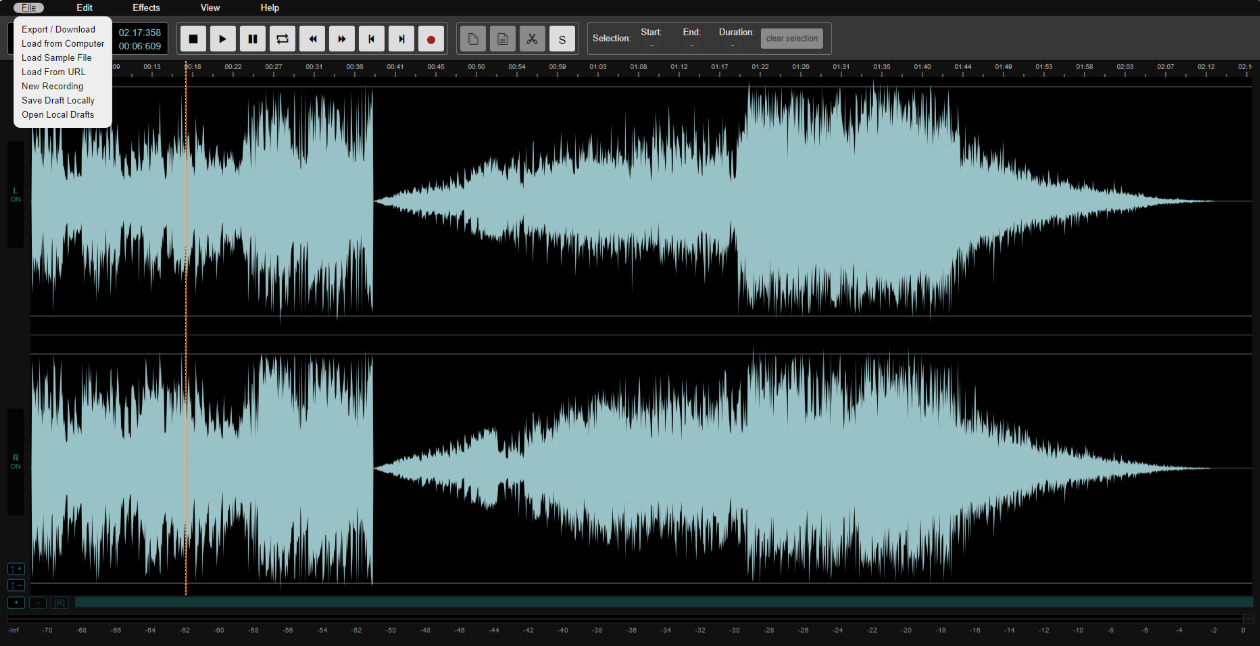This screenshot has width=1260, height=646.
Task: Open the Effects menu
Action: [x=147, y=8]
